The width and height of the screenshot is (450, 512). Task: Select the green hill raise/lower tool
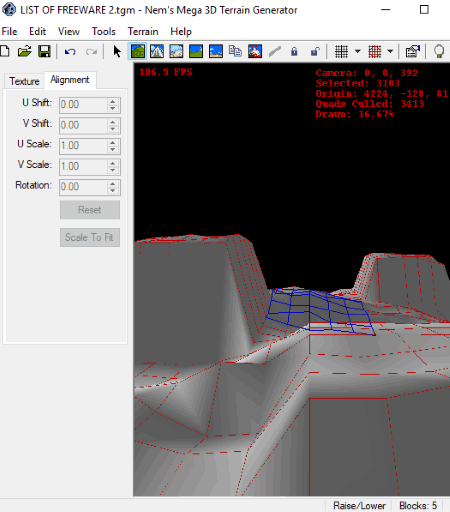point(138,52)
